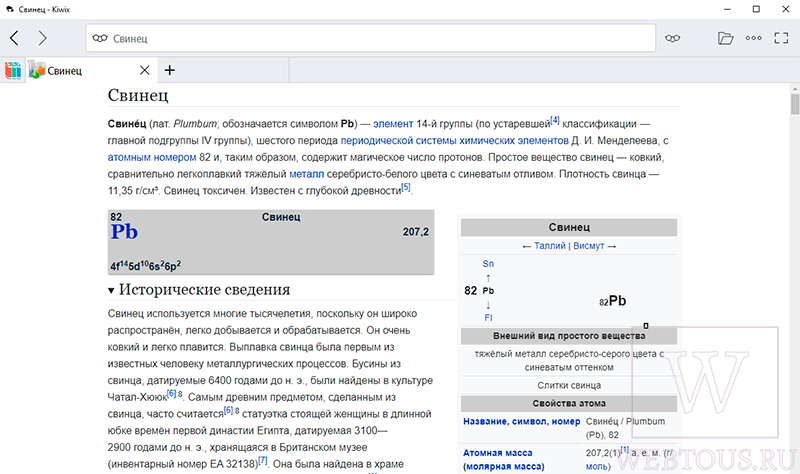
Task: Go back with the left arrow
Action: tap(14, 38)
